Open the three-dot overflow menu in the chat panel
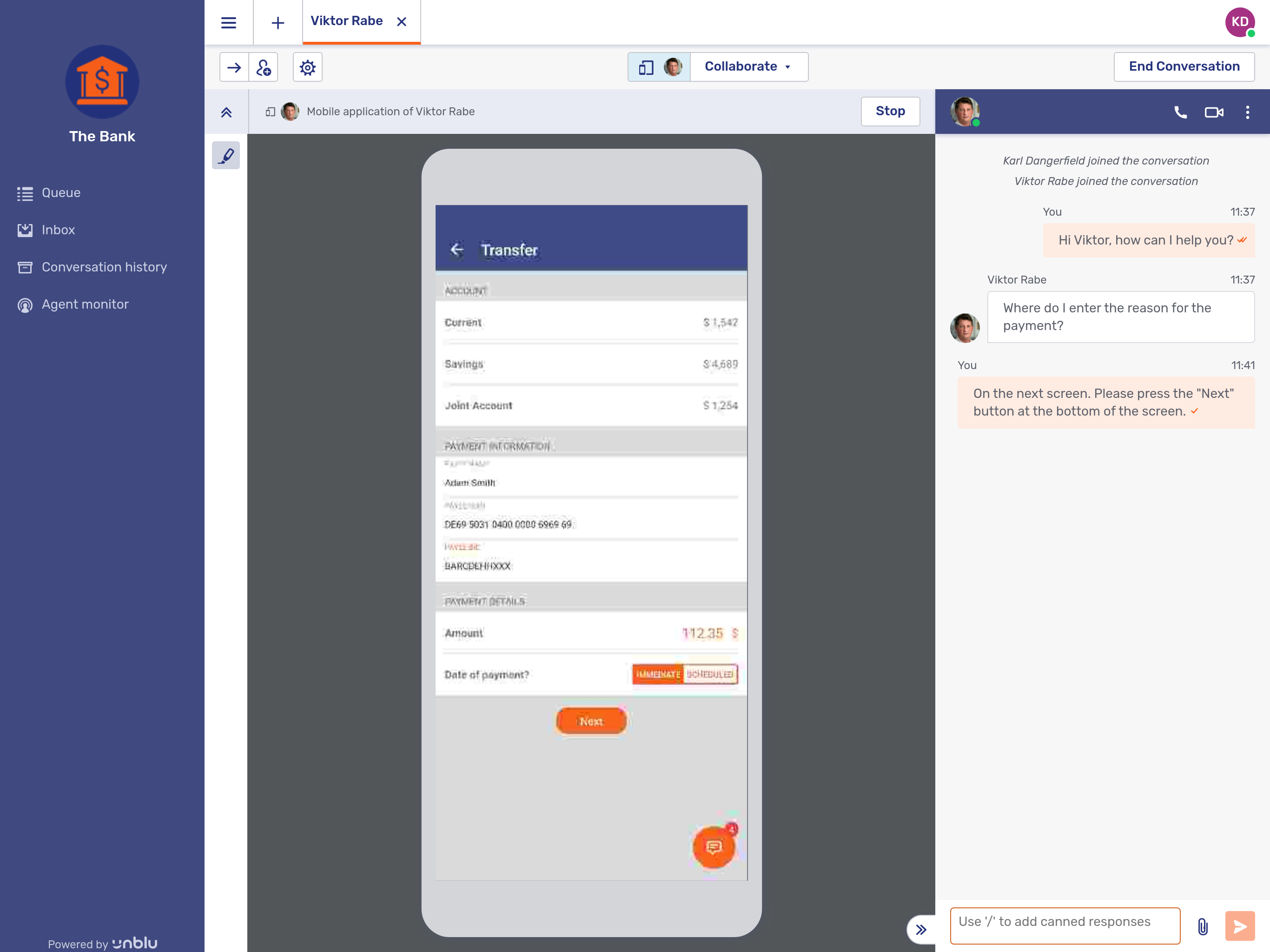The height and width of the screenshot is (952, 1270). point(1247,112)
